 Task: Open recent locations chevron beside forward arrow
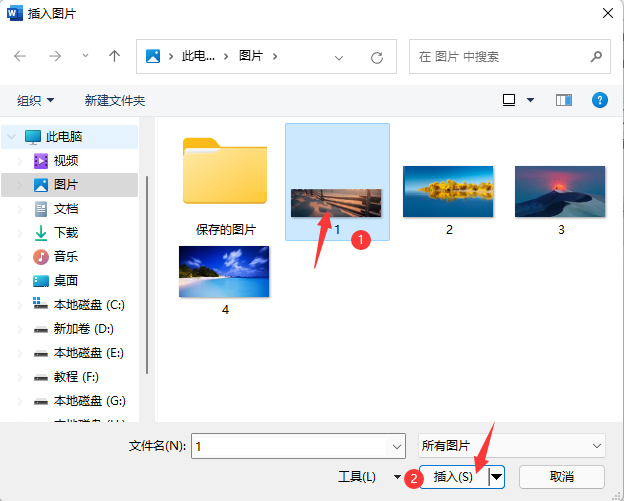[85, 56]
